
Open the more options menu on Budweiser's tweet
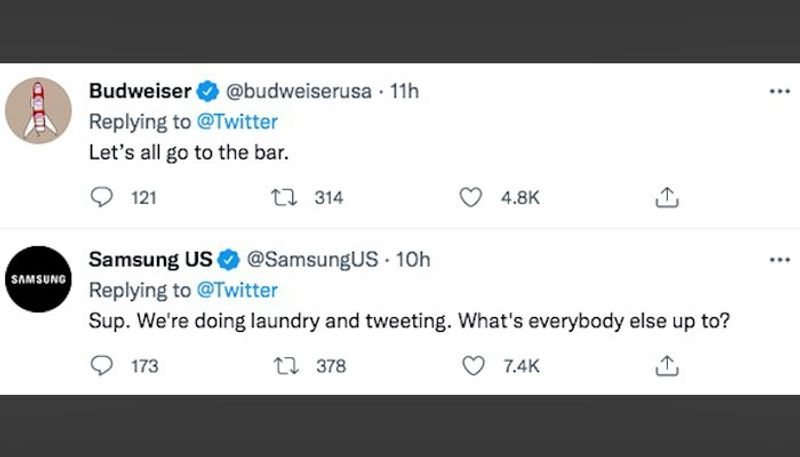click(779, 91)
